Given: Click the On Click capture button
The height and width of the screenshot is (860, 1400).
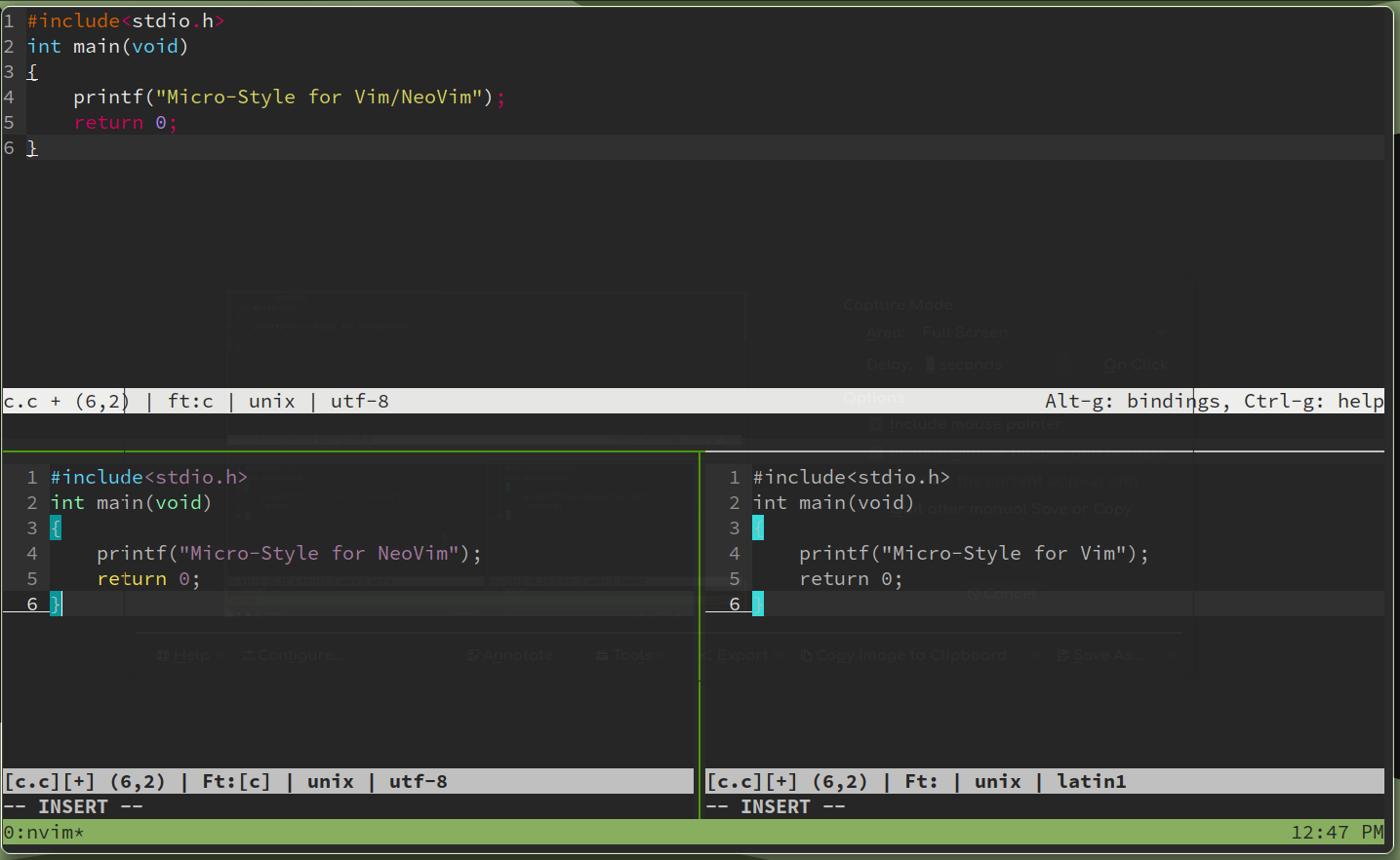Looking at the screenshot, I should [1135, 364].
